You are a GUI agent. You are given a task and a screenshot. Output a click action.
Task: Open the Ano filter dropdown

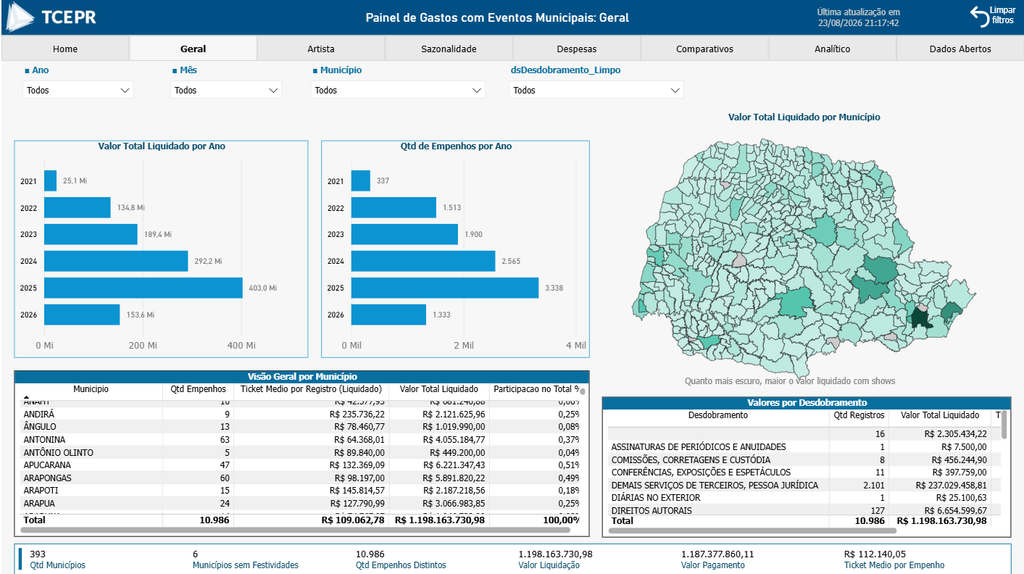point(78,90)
